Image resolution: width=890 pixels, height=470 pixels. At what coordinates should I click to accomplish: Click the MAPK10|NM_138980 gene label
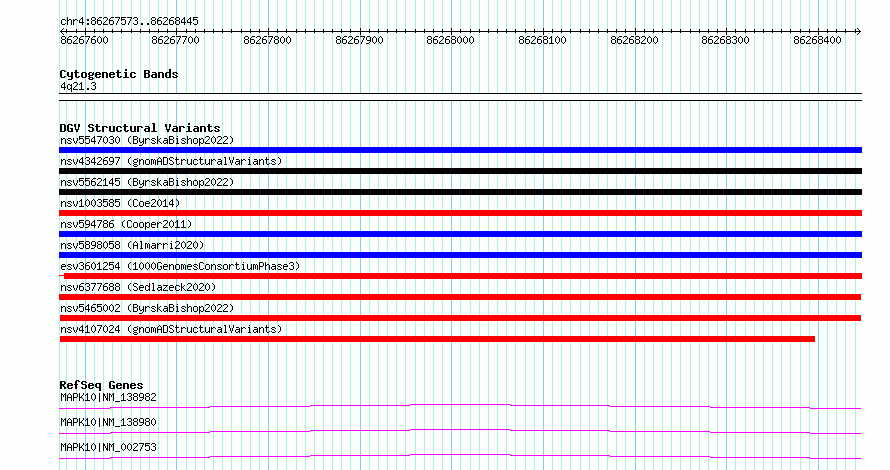[108, 422]
